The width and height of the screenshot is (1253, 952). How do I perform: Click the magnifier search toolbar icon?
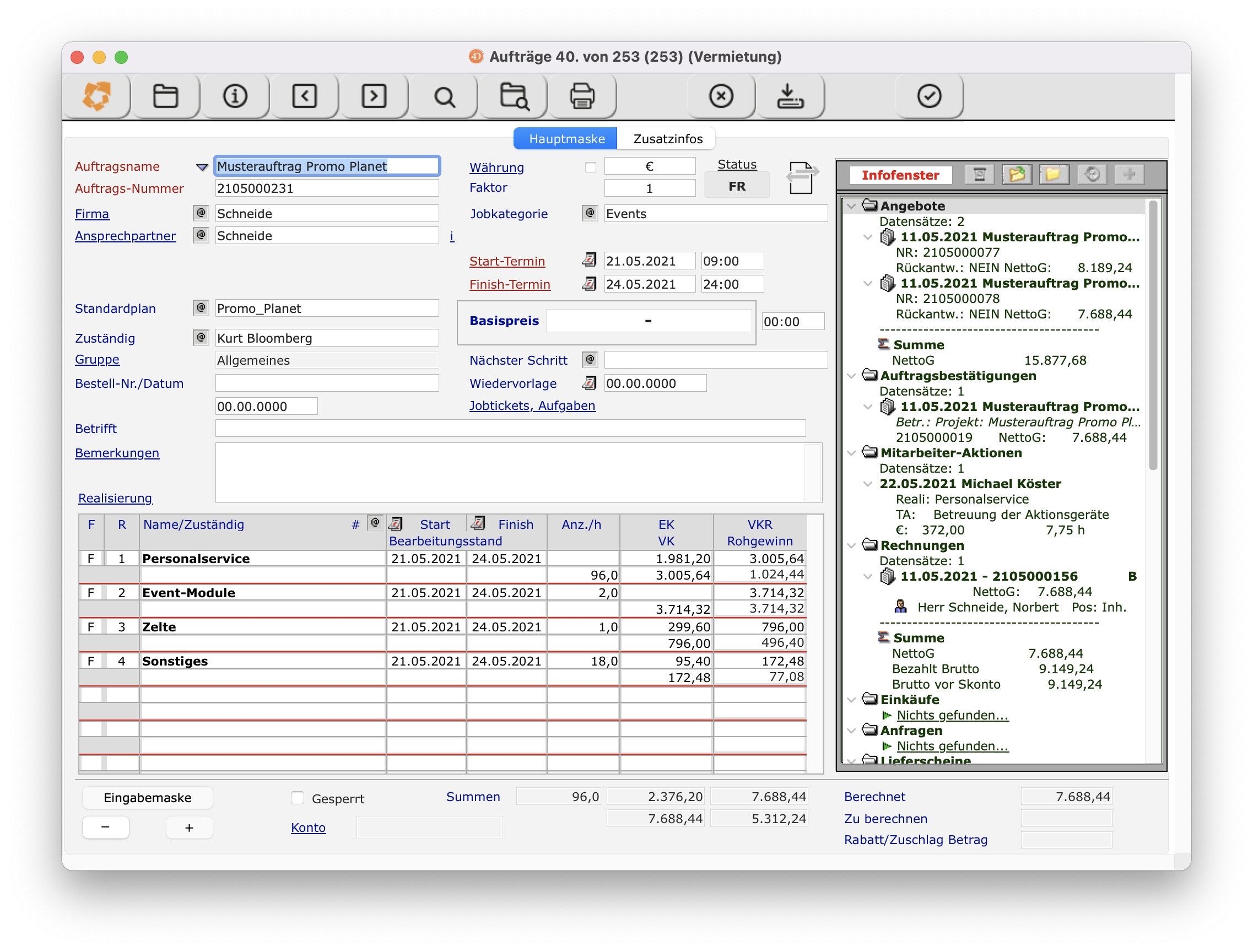(x=444, y=96)
